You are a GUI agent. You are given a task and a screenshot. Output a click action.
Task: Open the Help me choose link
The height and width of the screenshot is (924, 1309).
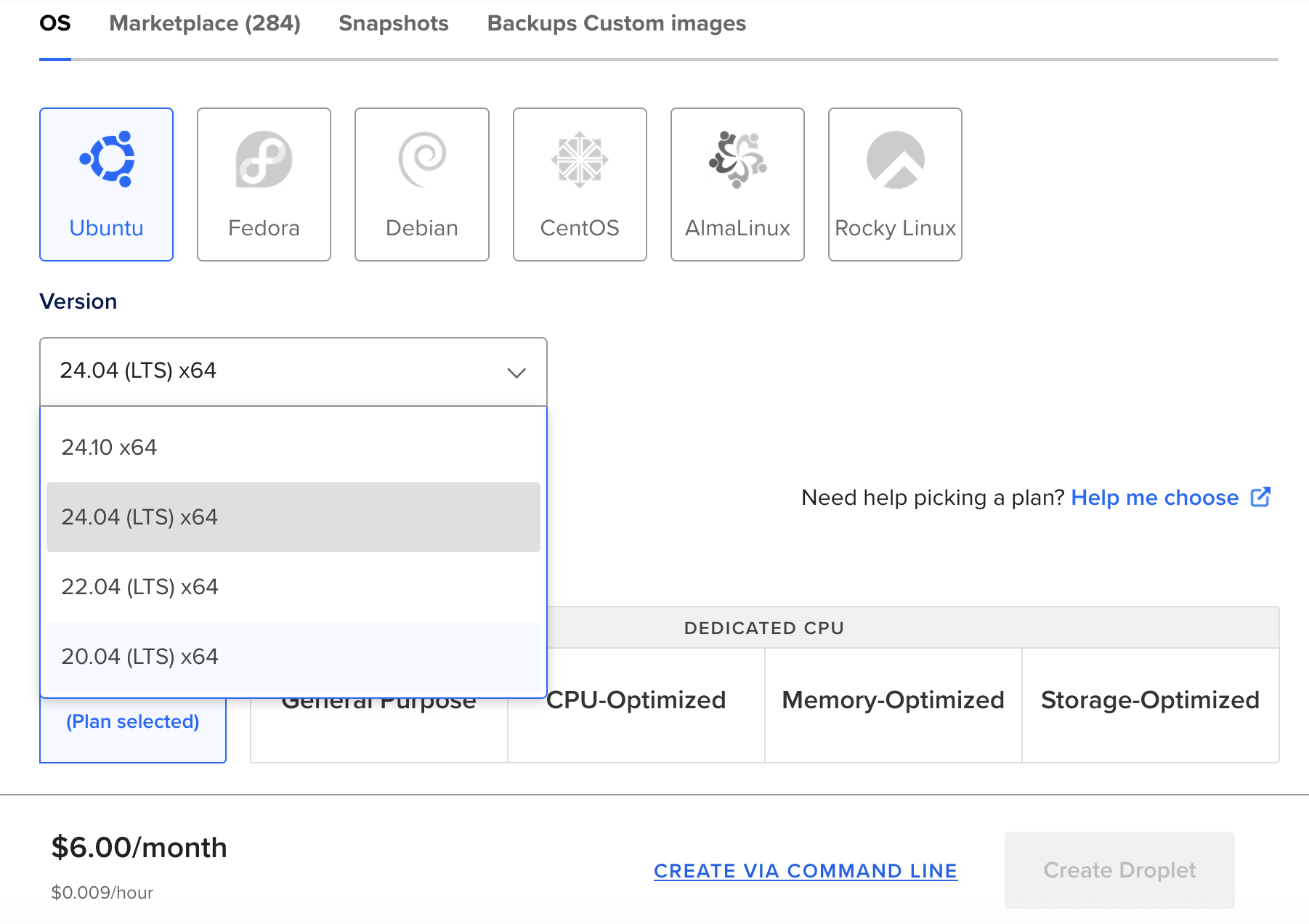click(x=1154, y=498)
